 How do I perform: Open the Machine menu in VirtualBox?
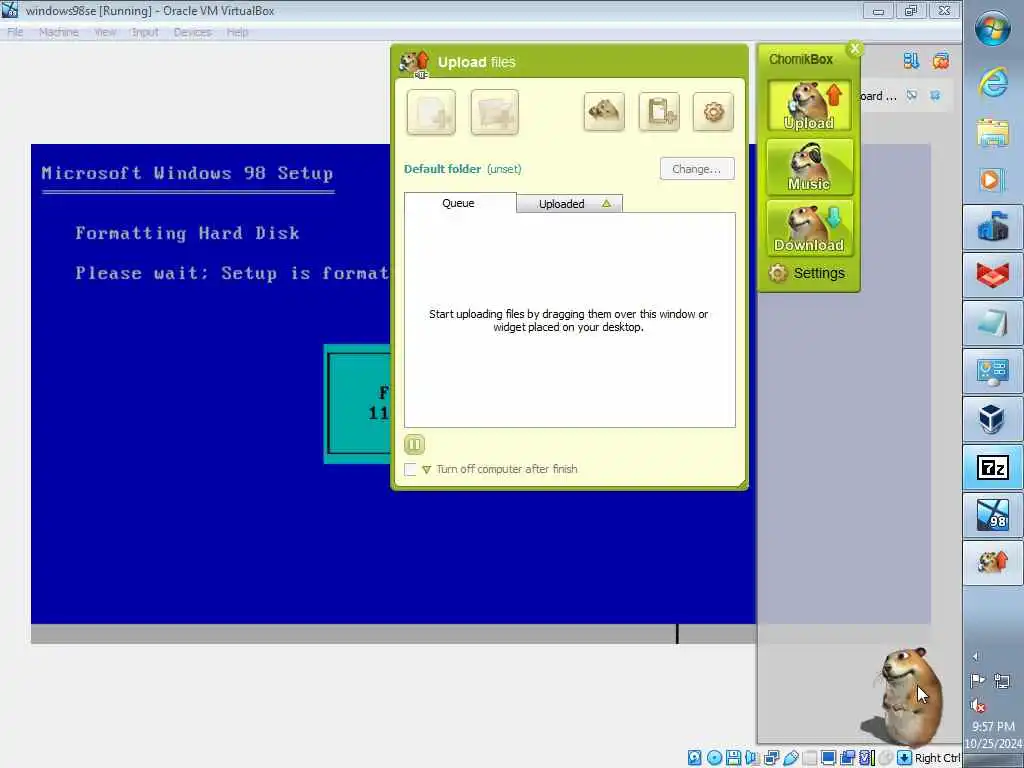(x=59, y=32)
